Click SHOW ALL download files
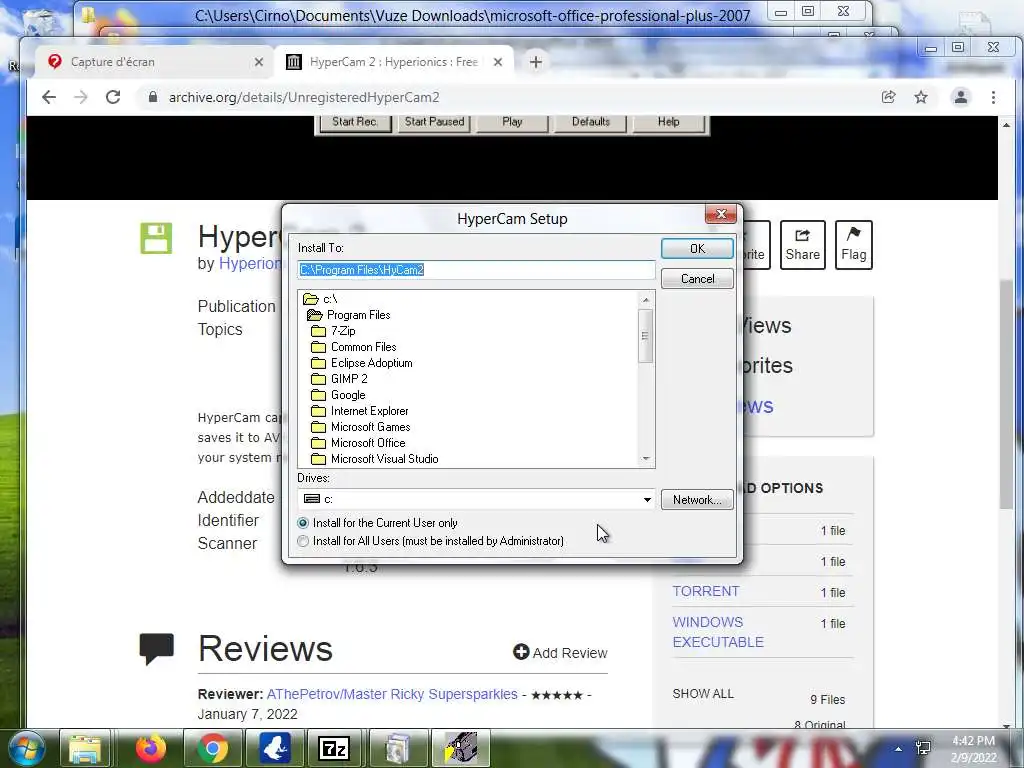Screen dimensions: 1024x768 pos(703,694)
